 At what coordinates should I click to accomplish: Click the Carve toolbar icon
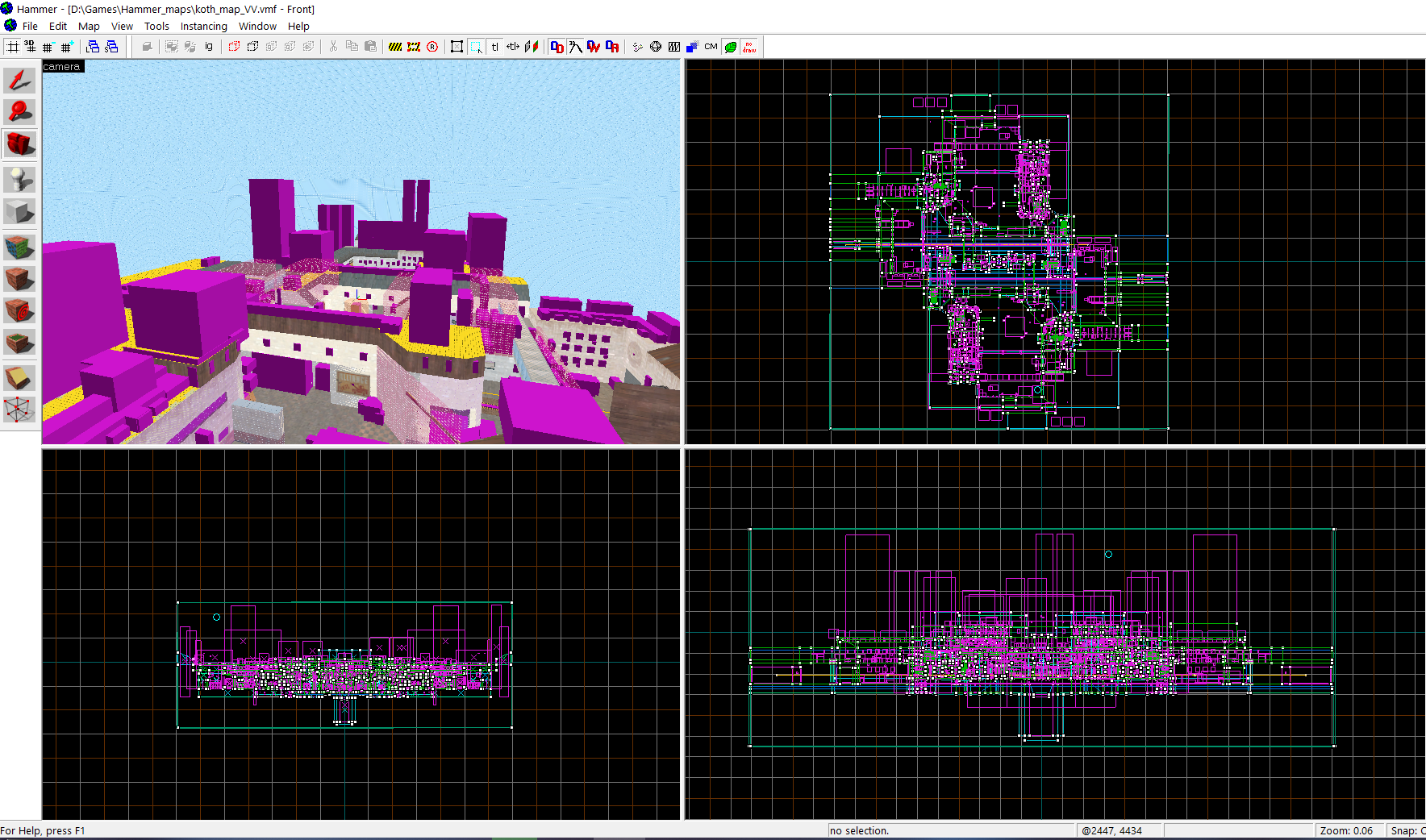[147, 47]
